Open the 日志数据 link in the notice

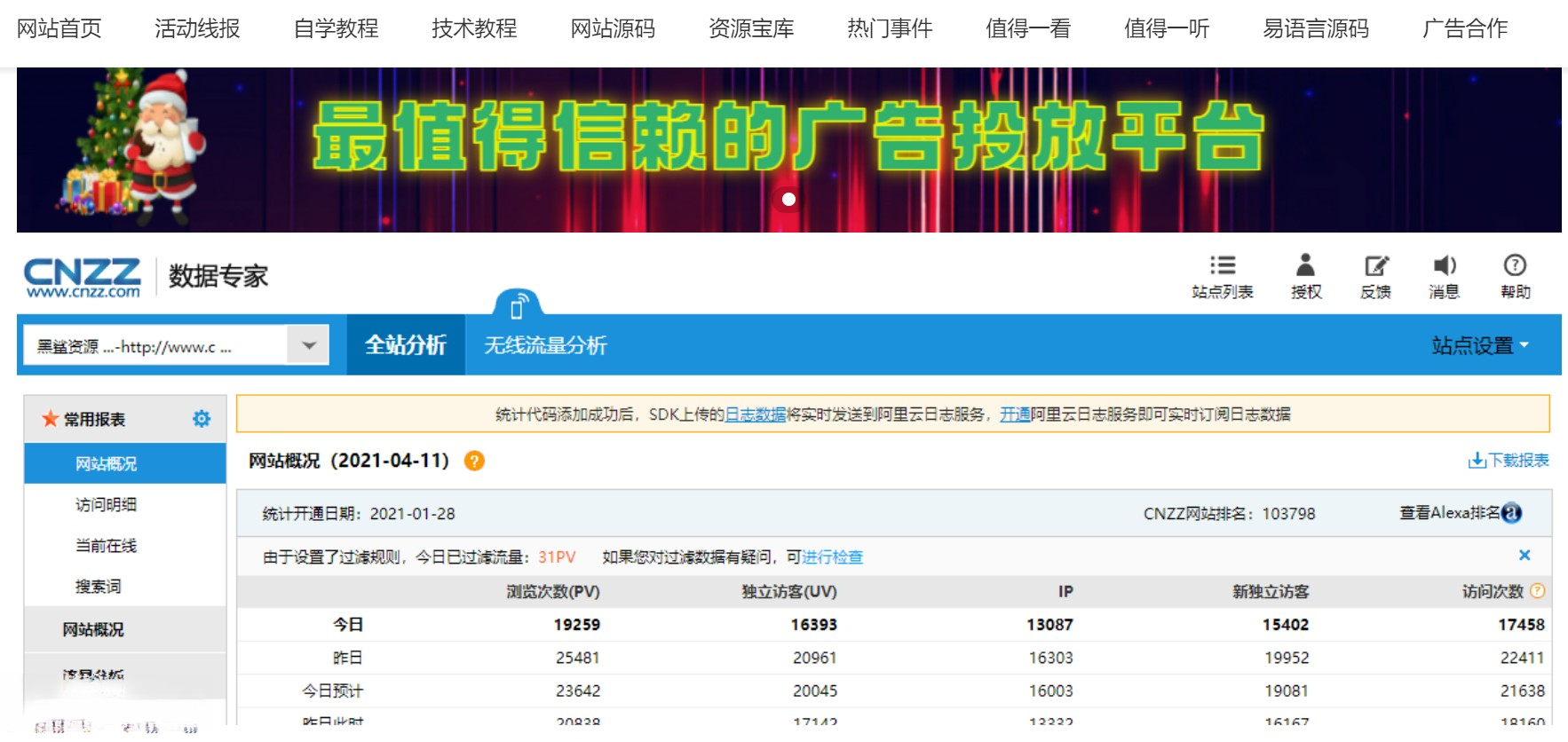coord(756,414)
